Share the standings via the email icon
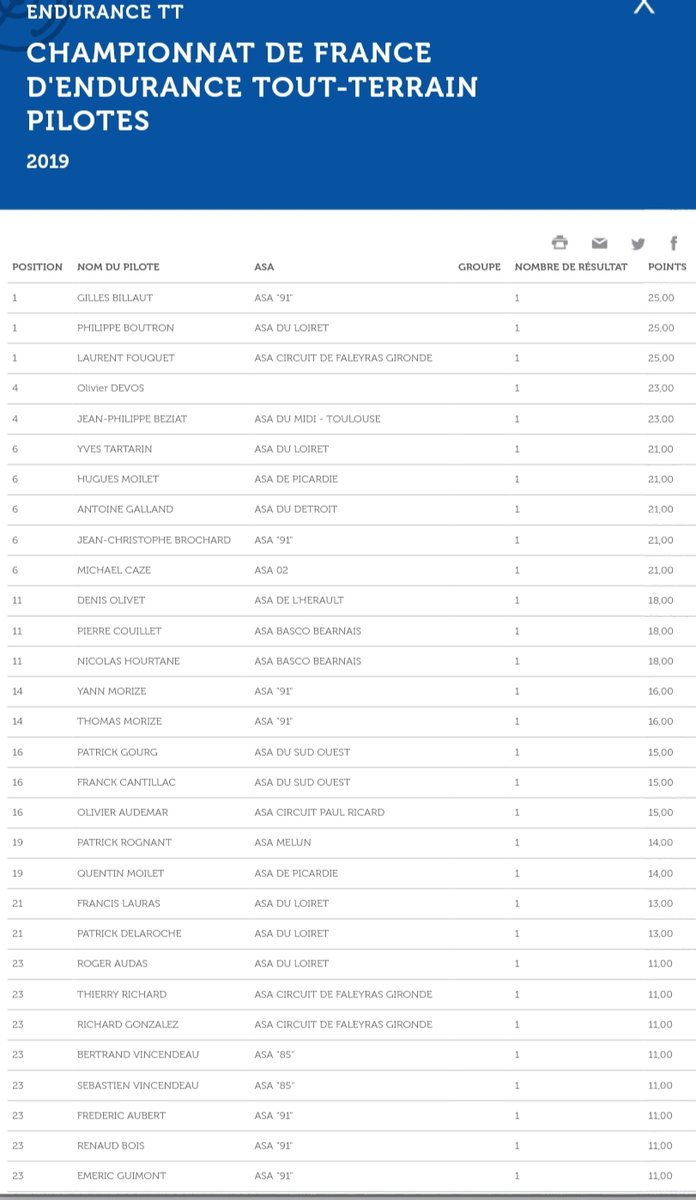 coord(599,243)
